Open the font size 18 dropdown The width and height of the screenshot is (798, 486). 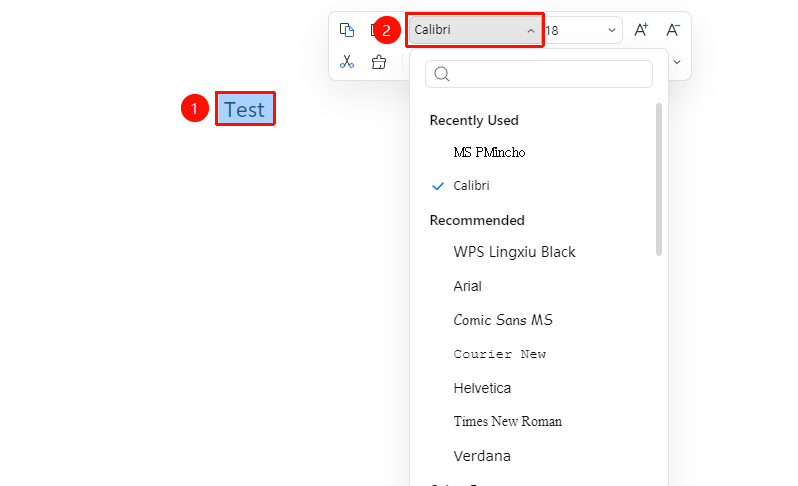tap(612, 30)
